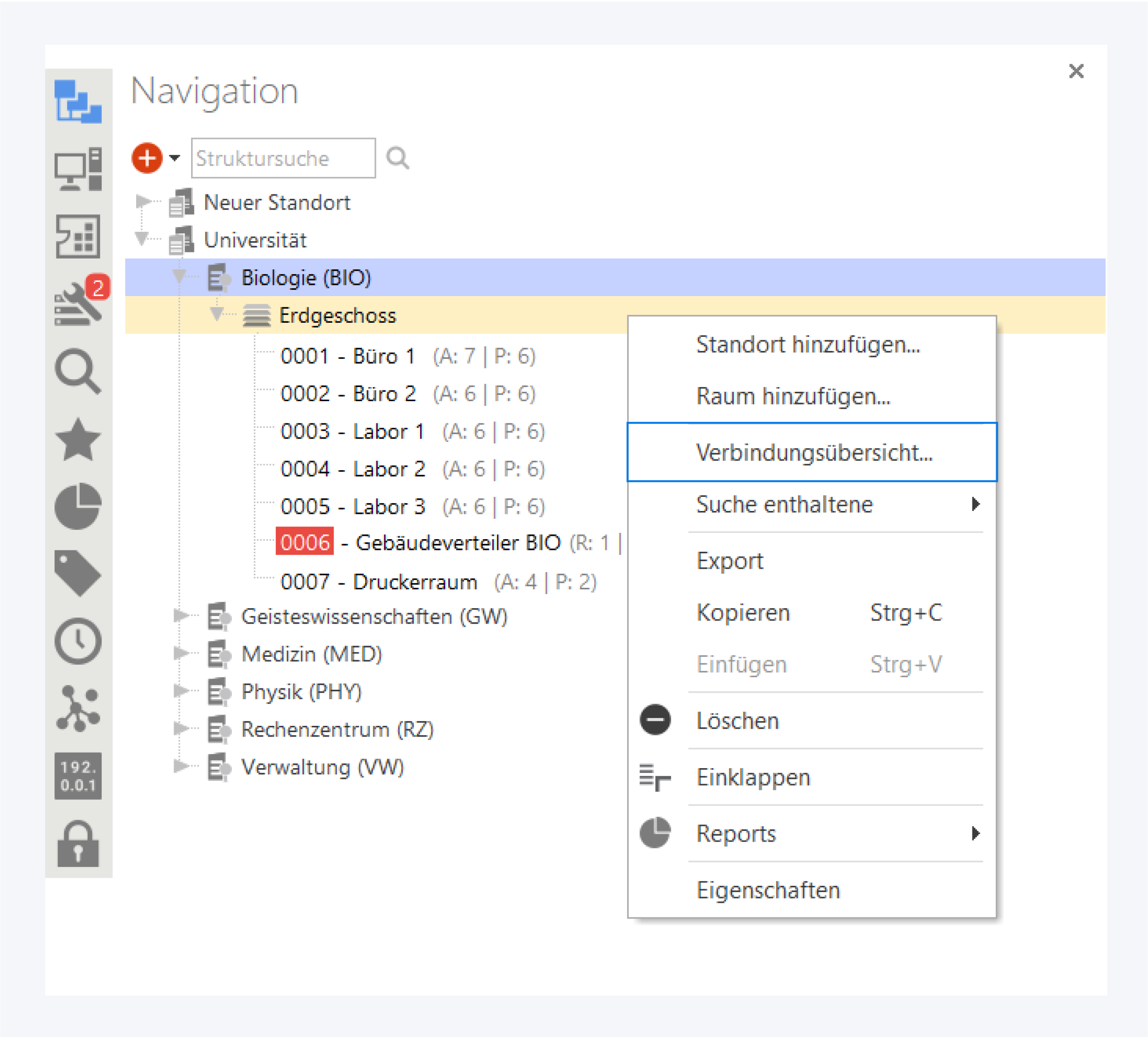Expand the Neuer Standort tree node

pos(142,202)
